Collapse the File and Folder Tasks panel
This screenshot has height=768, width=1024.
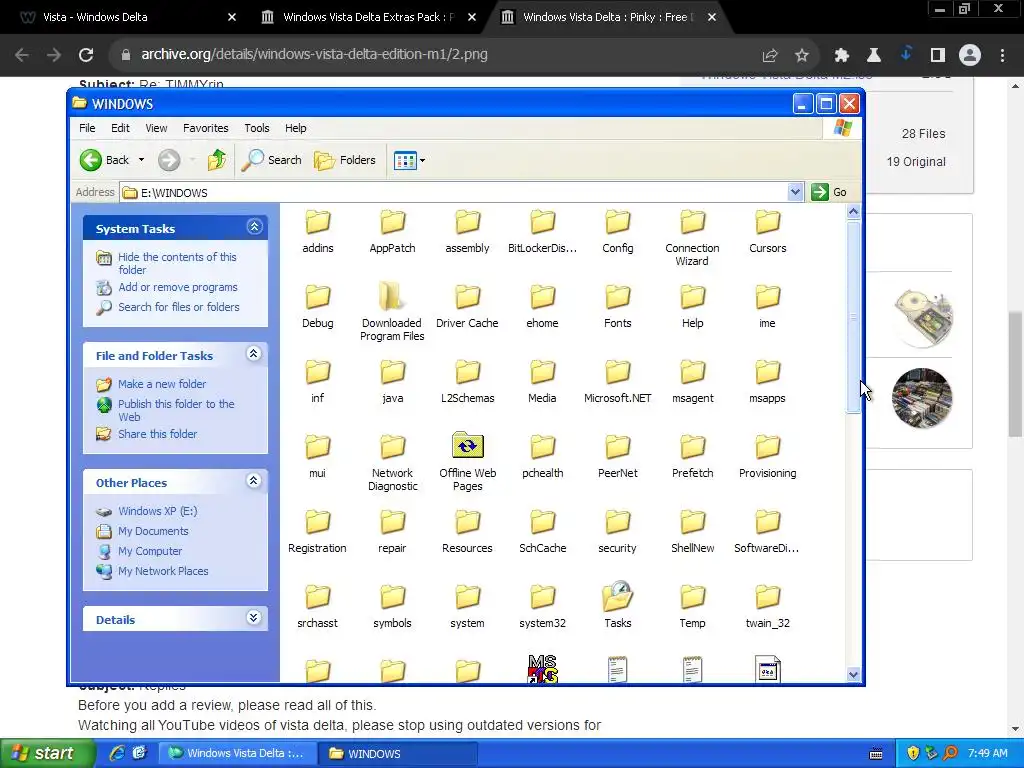pyautogui.click(x=254, y=354)
